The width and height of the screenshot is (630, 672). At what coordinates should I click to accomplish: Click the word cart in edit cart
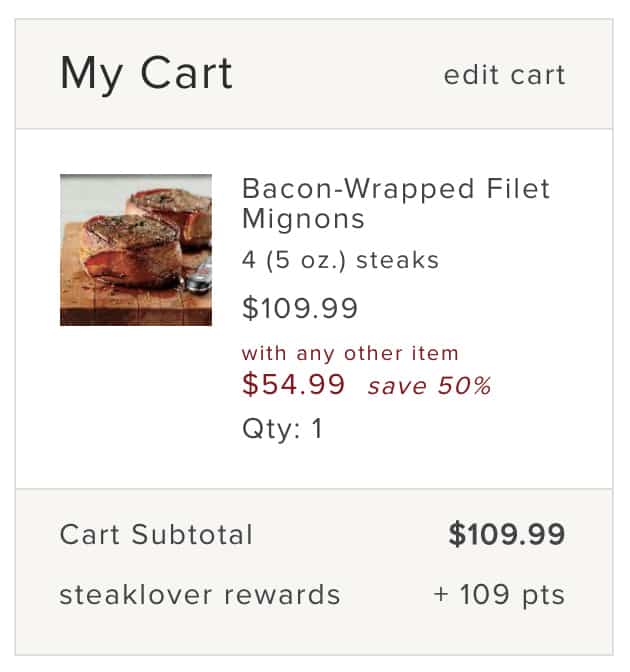tap(538, 75)
